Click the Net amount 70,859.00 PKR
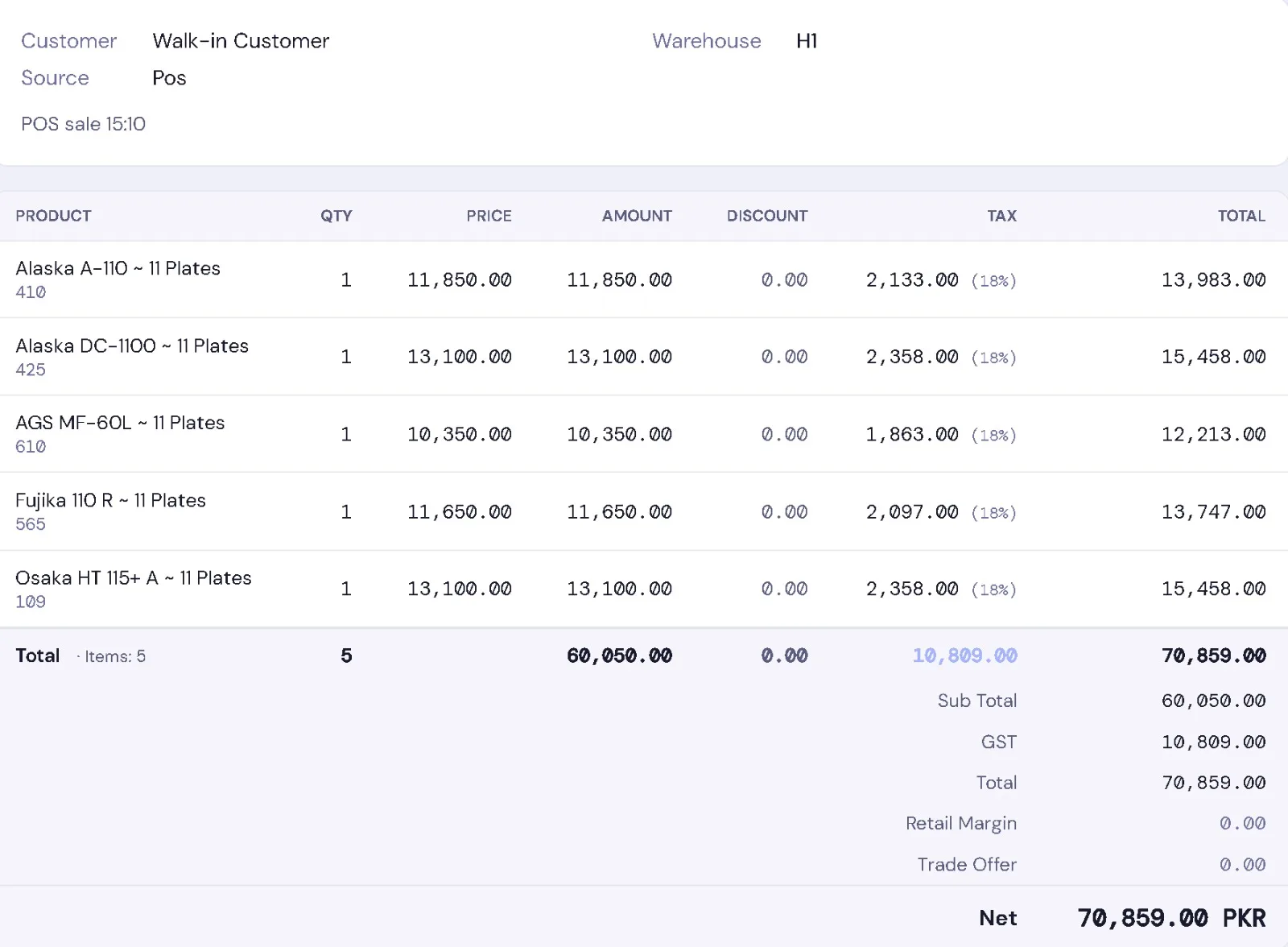This screenshot has width=1288, height=947. point(1172,918)
